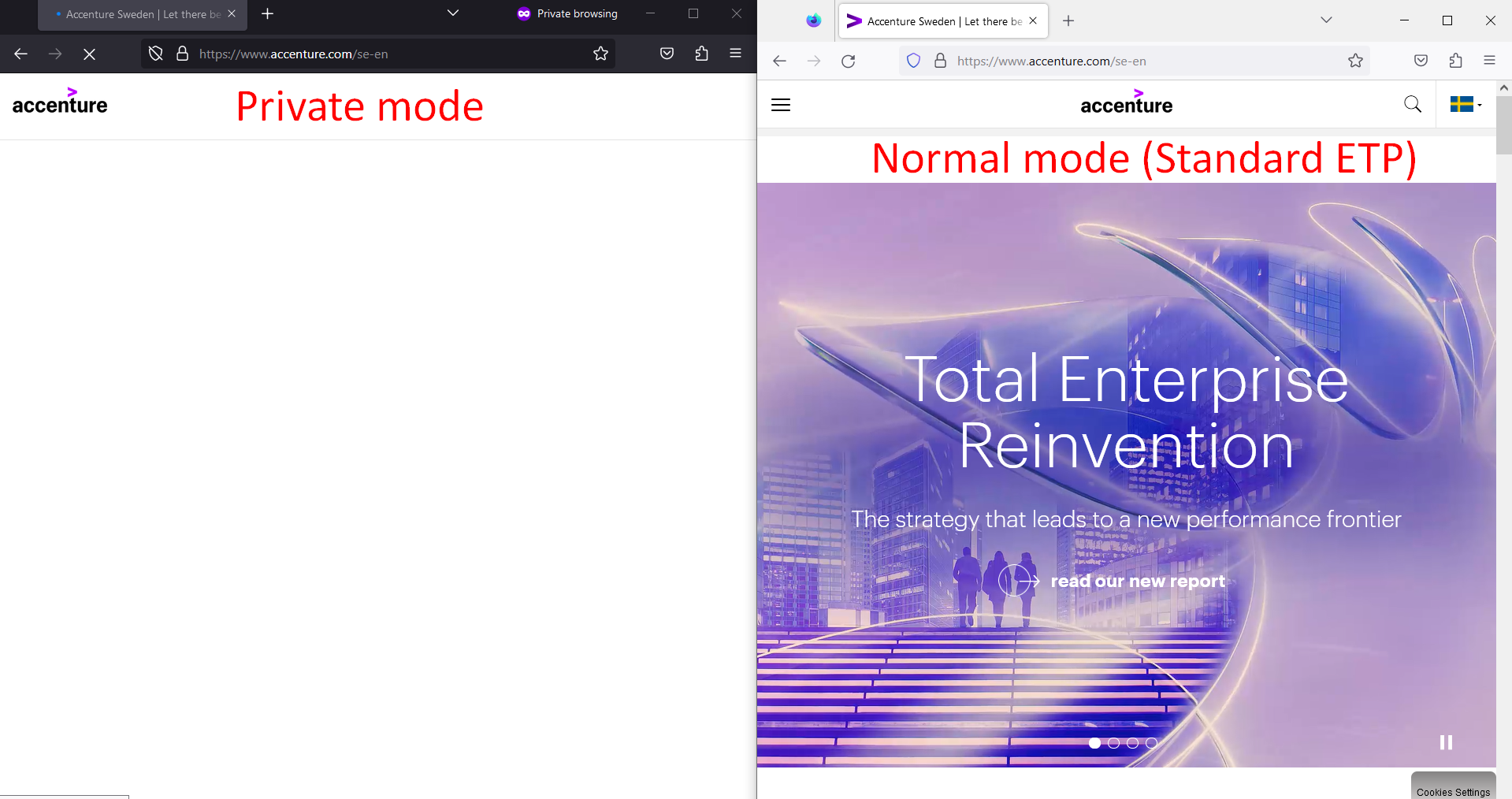Open Pocket save icon in private window

click(667, 54)
